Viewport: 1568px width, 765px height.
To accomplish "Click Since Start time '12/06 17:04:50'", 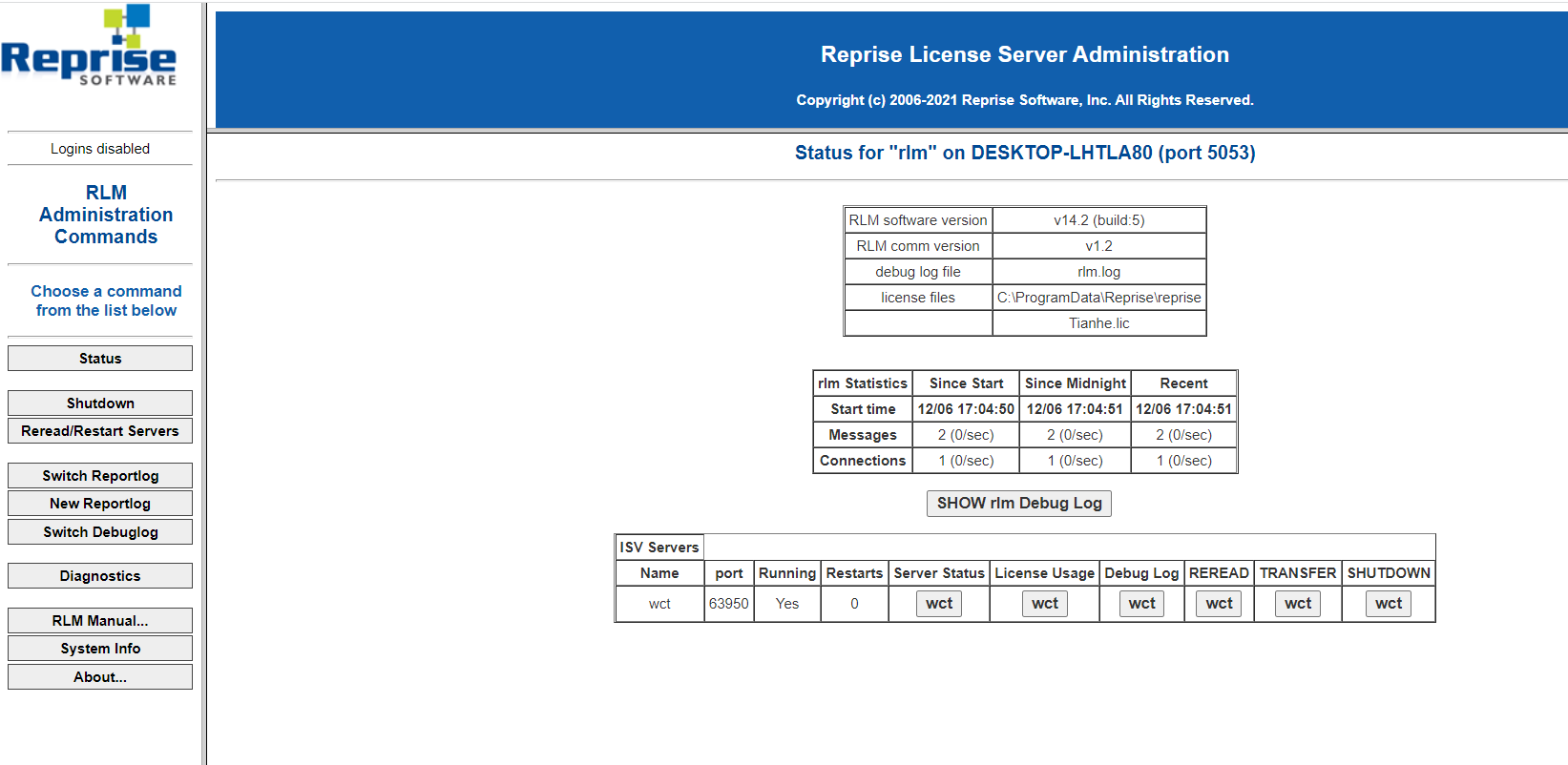I will 966,409.
